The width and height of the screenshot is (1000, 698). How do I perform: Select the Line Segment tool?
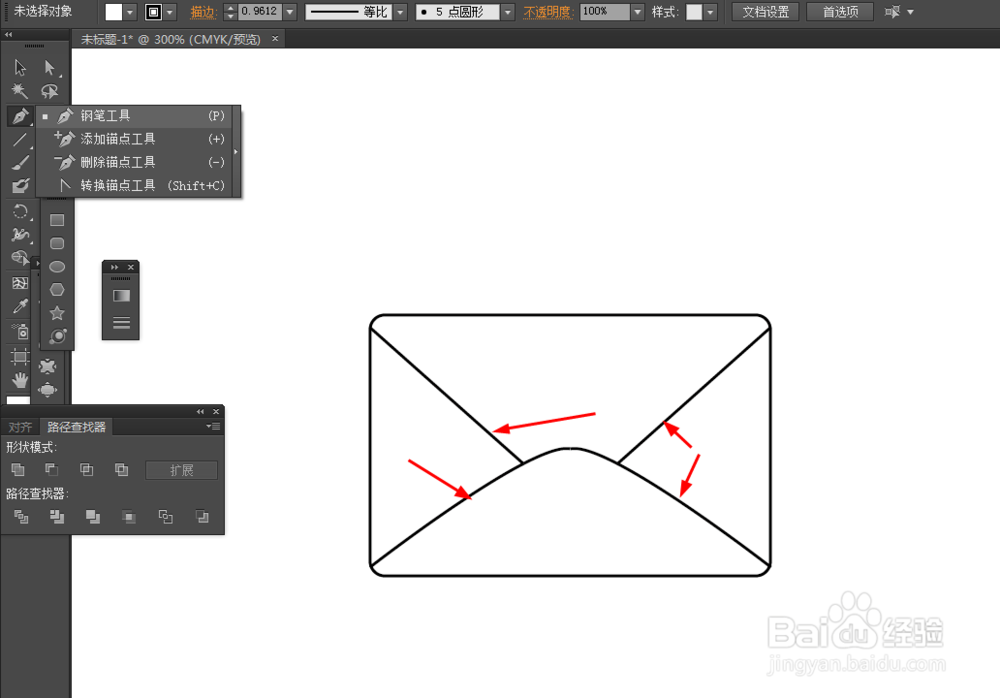20,139
